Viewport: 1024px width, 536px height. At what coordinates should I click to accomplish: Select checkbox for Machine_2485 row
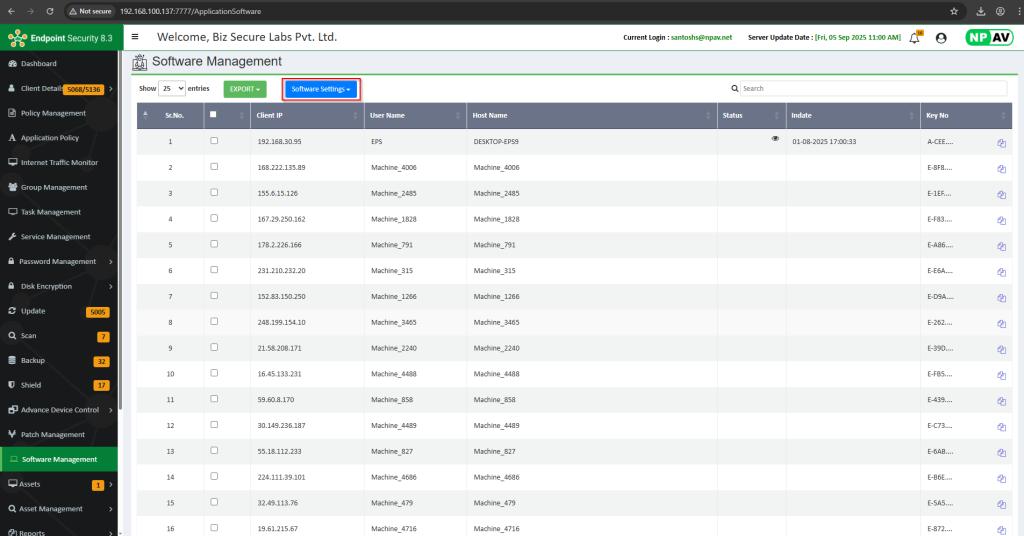[214, 193]
